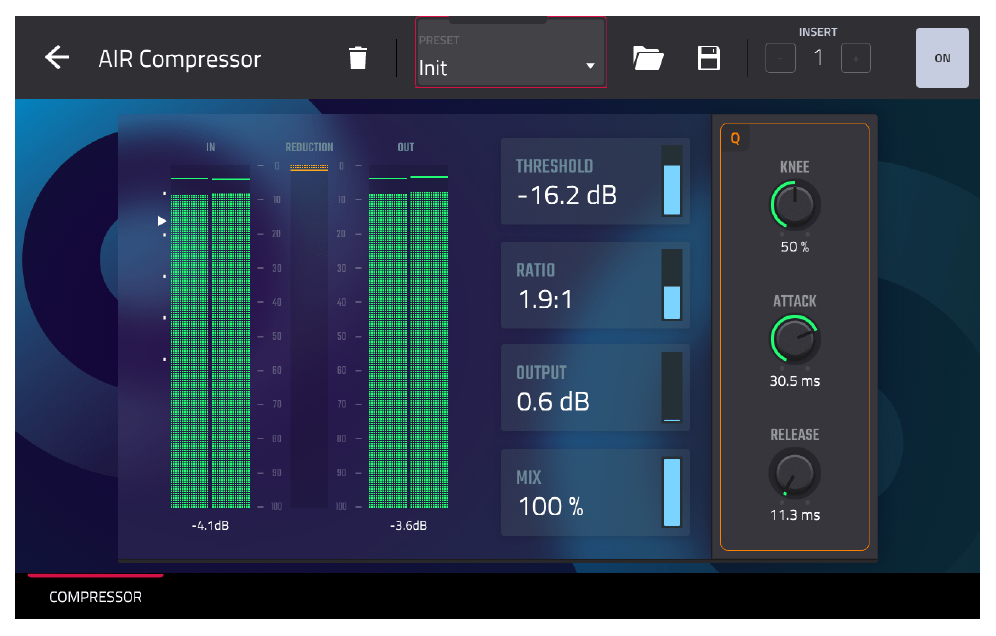The width and height of the screenshot is (996, 636).
Task: Click the Knee knob
Action: click(x=795, y=205)
